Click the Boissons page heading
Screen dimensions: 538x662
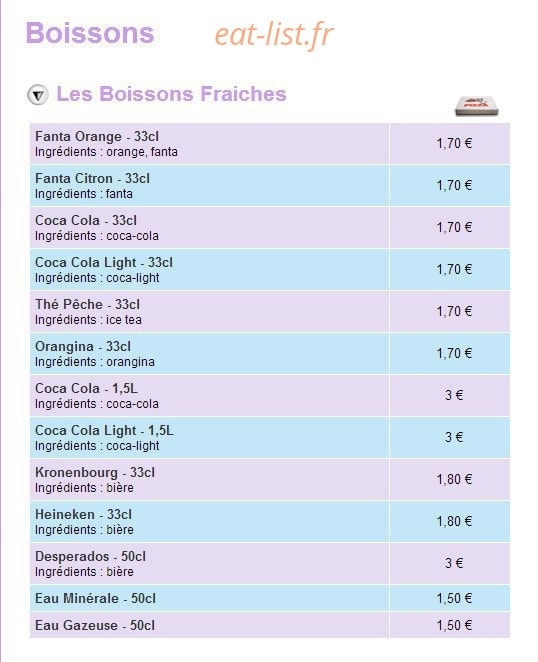point(90,33)
